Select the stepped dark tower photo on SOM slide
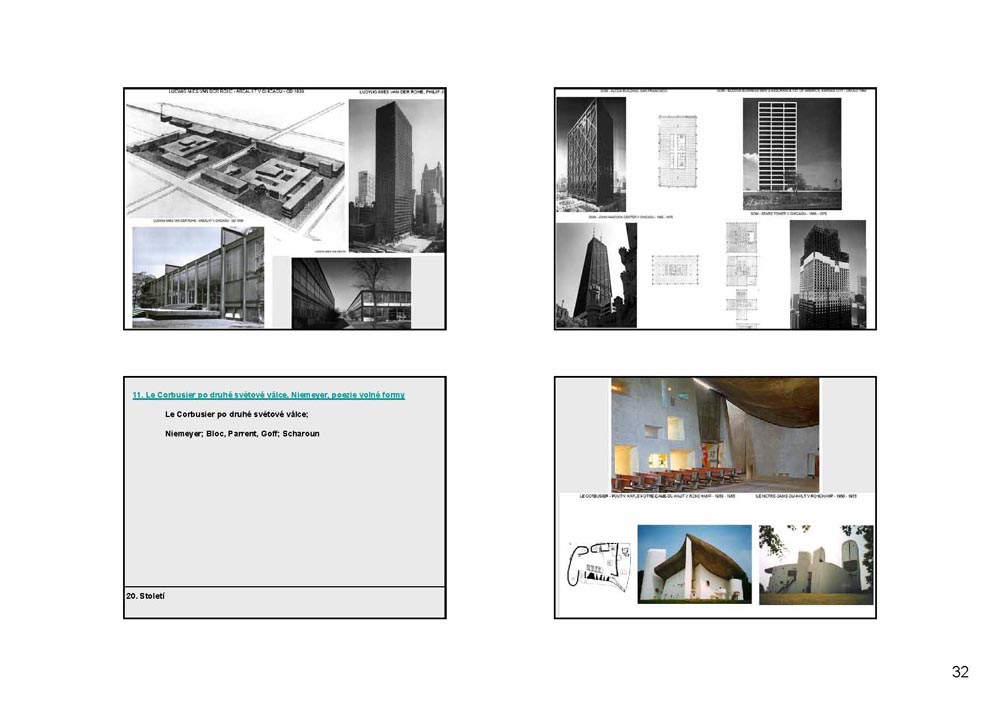The width and height of the screenshot is (1000, 707). (x=828, y=275)
